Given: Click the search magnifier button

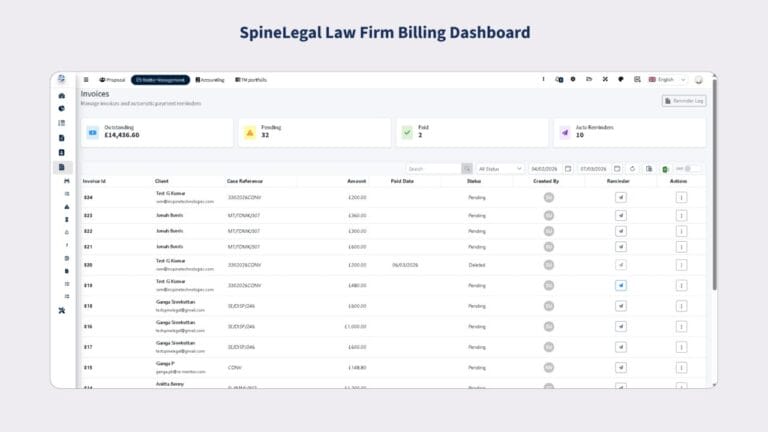Looking at the screenshot, I should point(467,169).
